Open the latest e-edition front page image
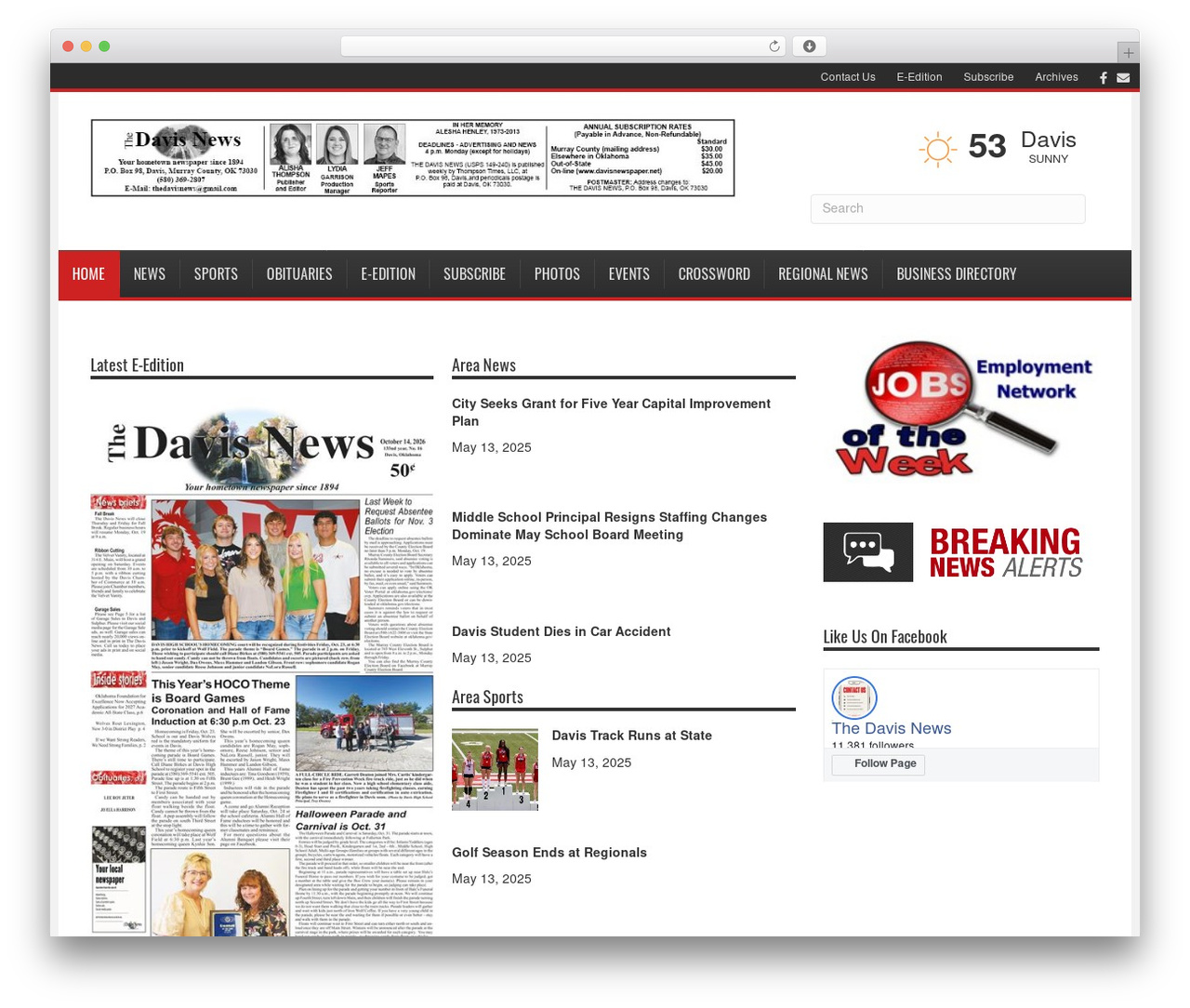This screenshot has height=1008, width=1190. tap(262, 668)
